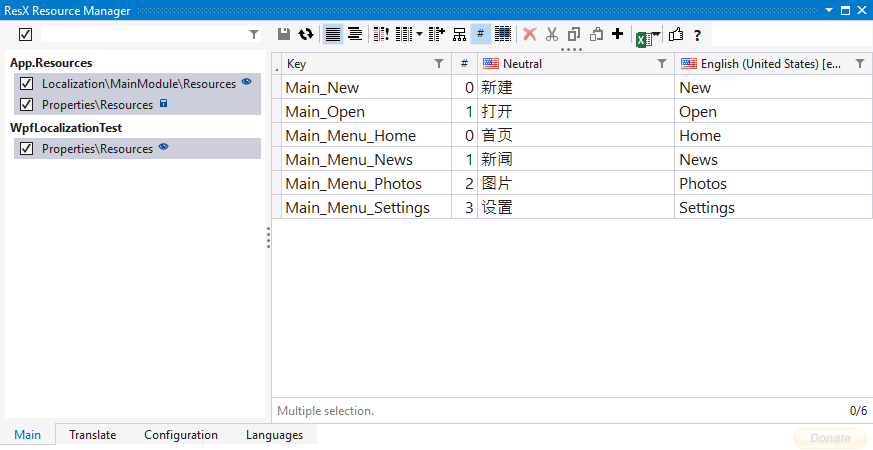Screen dimensions: 873x450
Task: Click the blue grid cell selection icon
Action: (503, 34)
